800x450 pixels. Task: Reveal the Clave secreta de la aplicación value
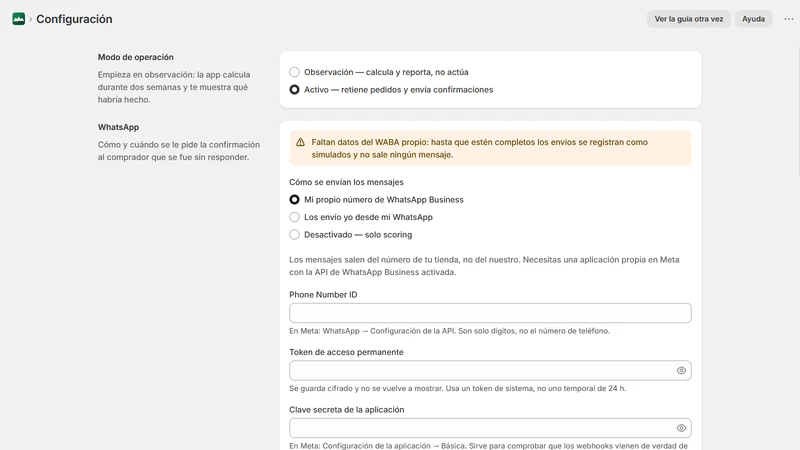[681, 428]
